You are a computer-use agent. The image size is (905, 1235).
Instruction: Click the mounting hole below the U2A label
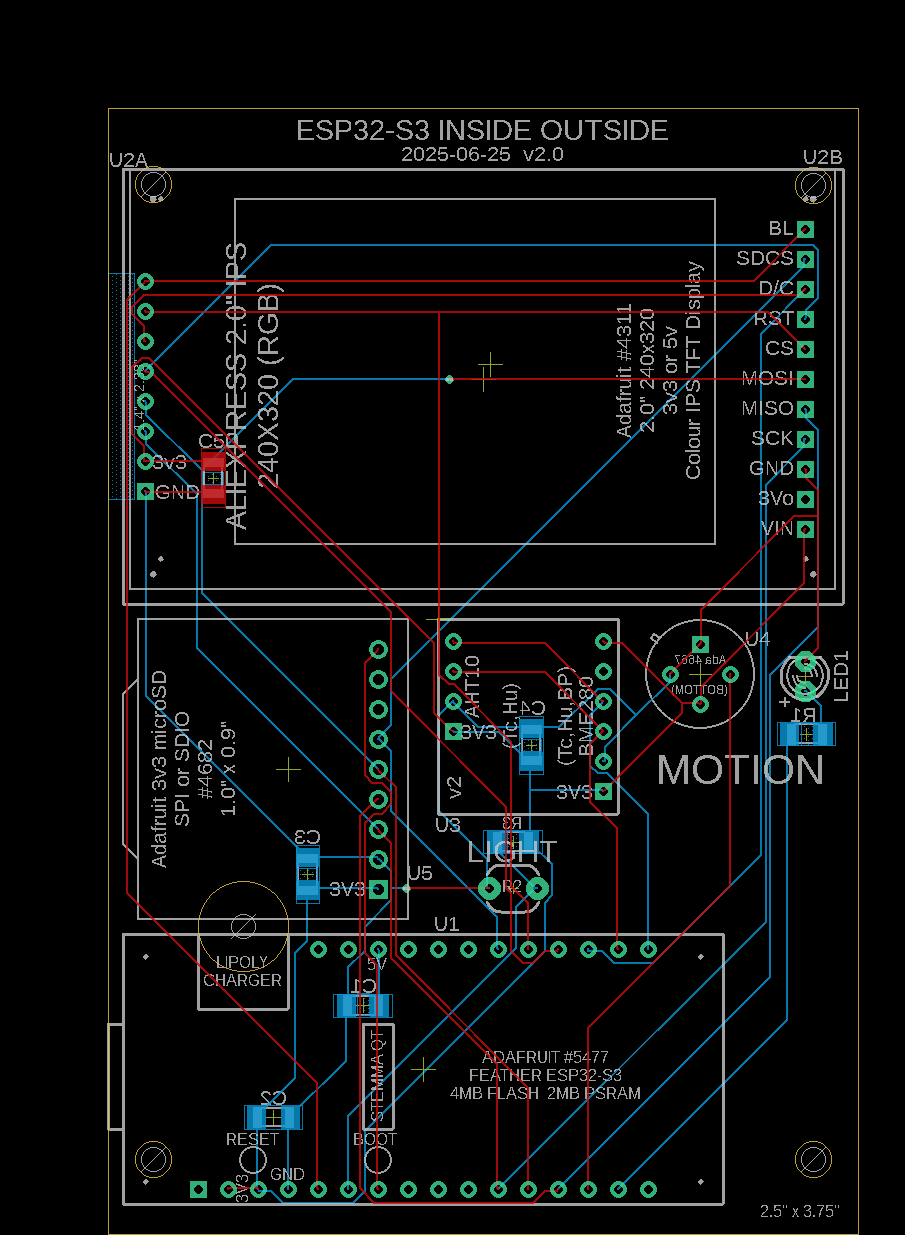[153, 186]
